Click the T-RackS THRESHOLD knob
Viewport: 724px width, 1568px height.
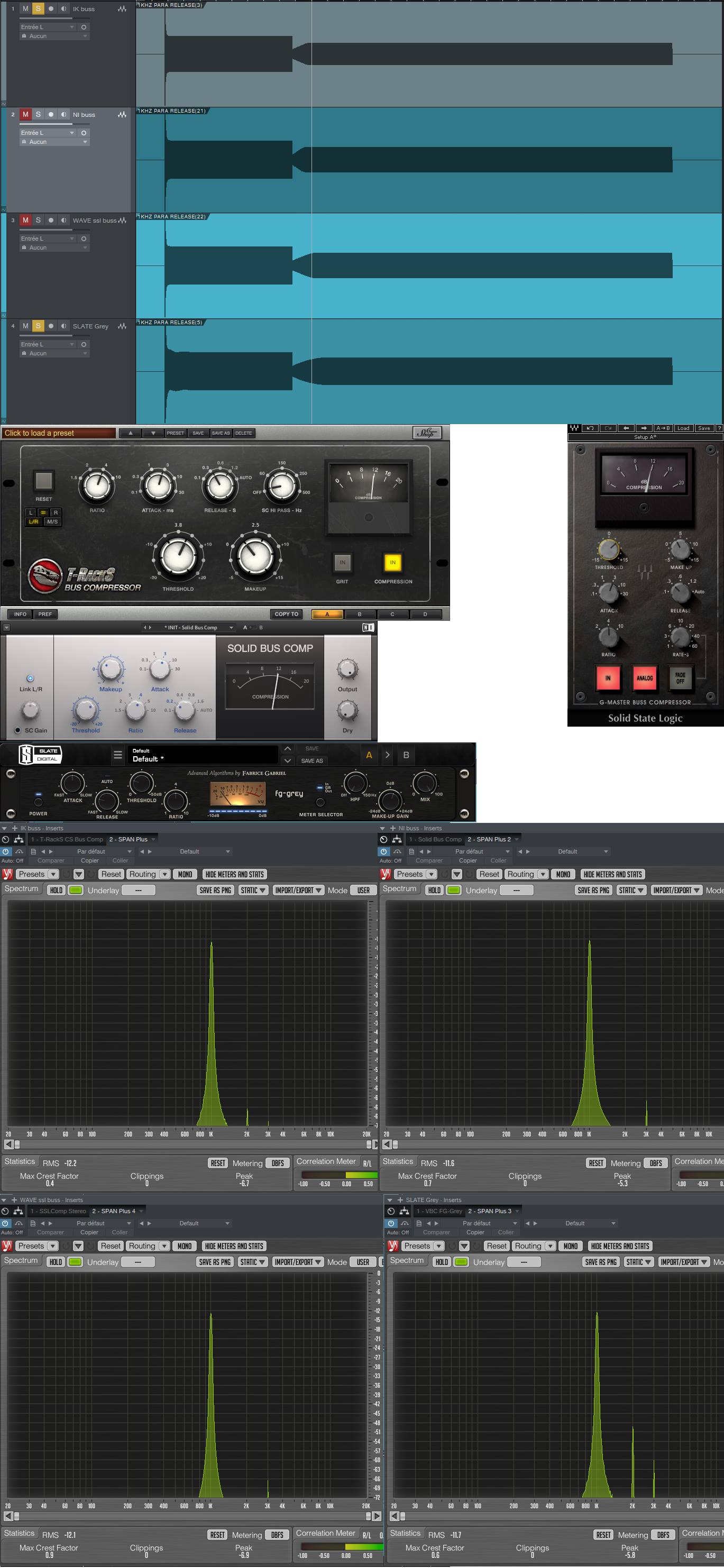(x=178, y=555)
